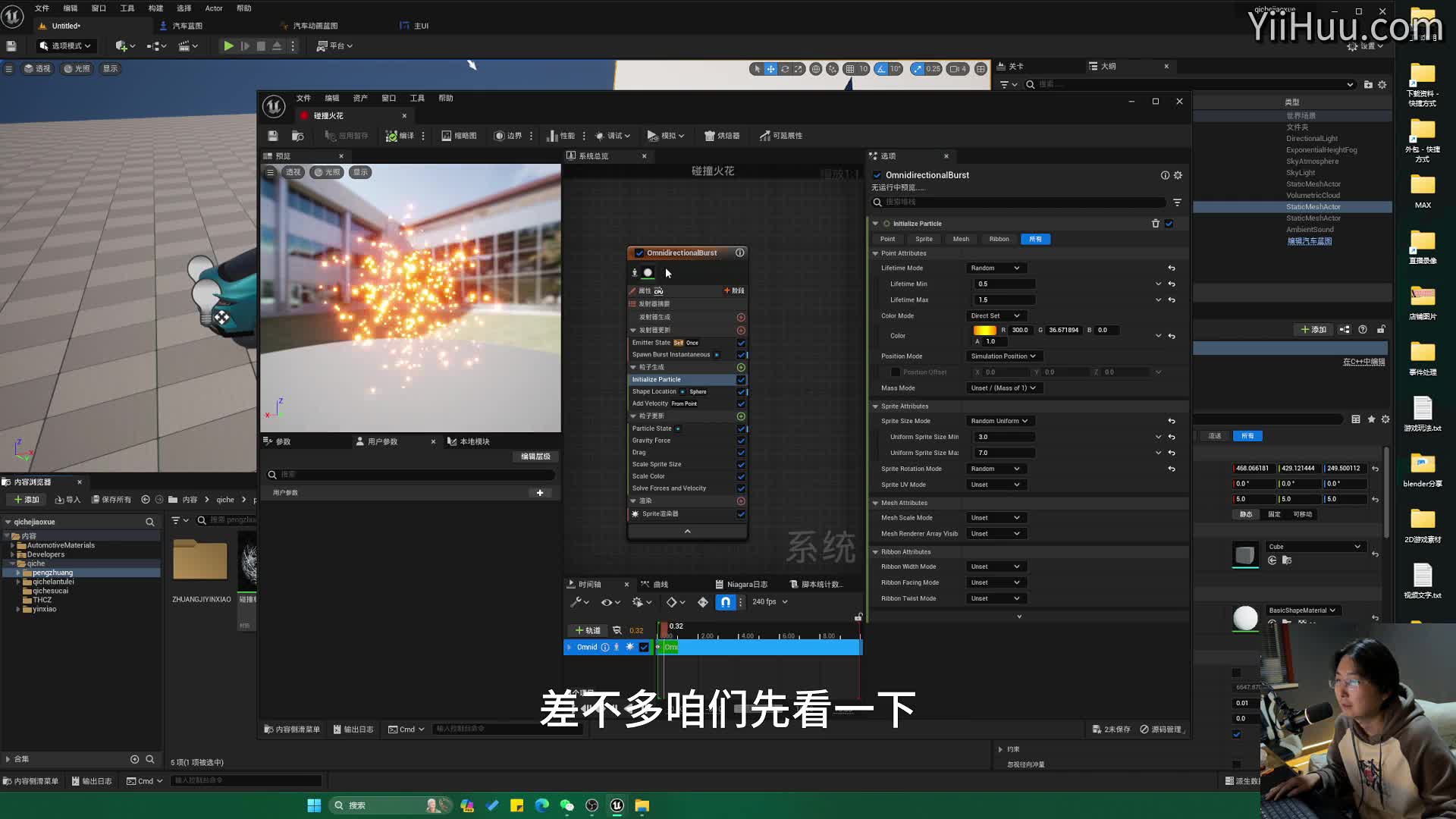The height and width of the screenshot is (819, 1456).
Task: Click the wrench actions icon in timeline toolbar
Action: tap(579, 602)
